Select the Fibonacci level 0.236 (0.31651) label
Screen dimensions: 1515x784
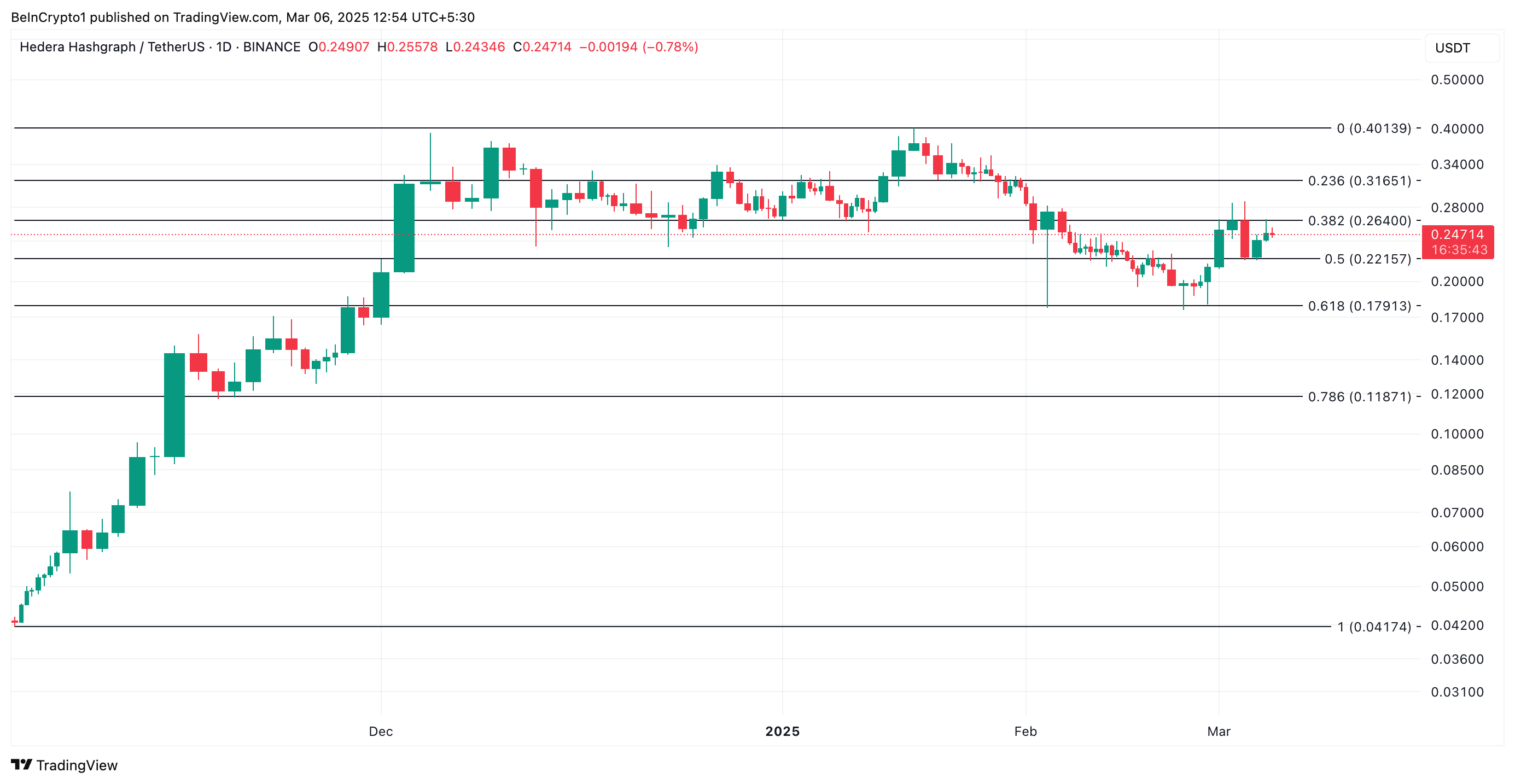click(1359, 180)
